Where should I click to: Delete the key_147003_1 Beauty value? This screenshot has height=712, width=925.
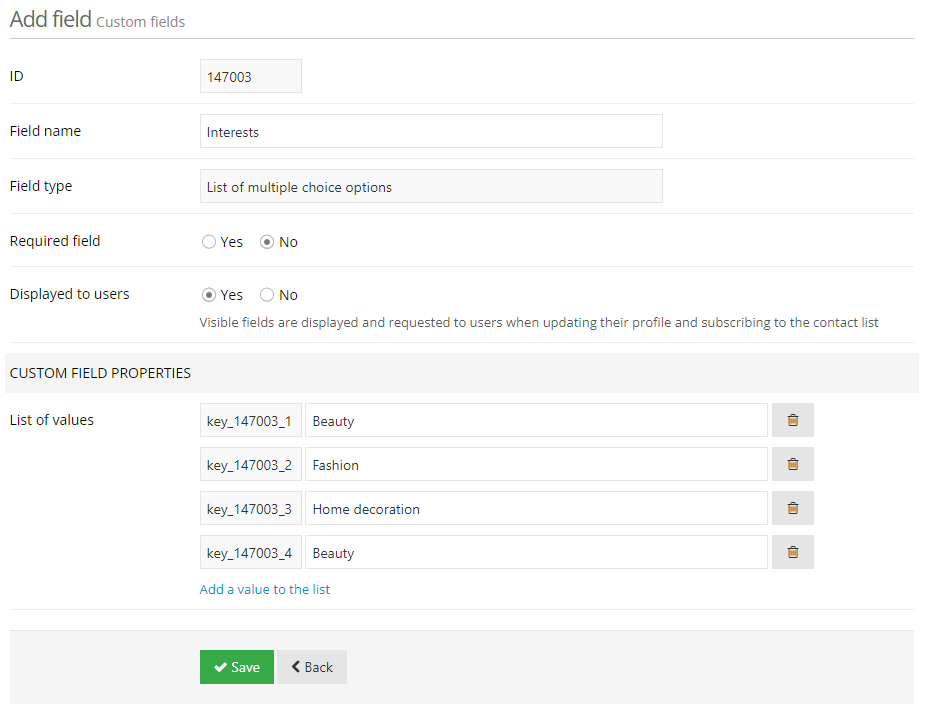[792, 420]
